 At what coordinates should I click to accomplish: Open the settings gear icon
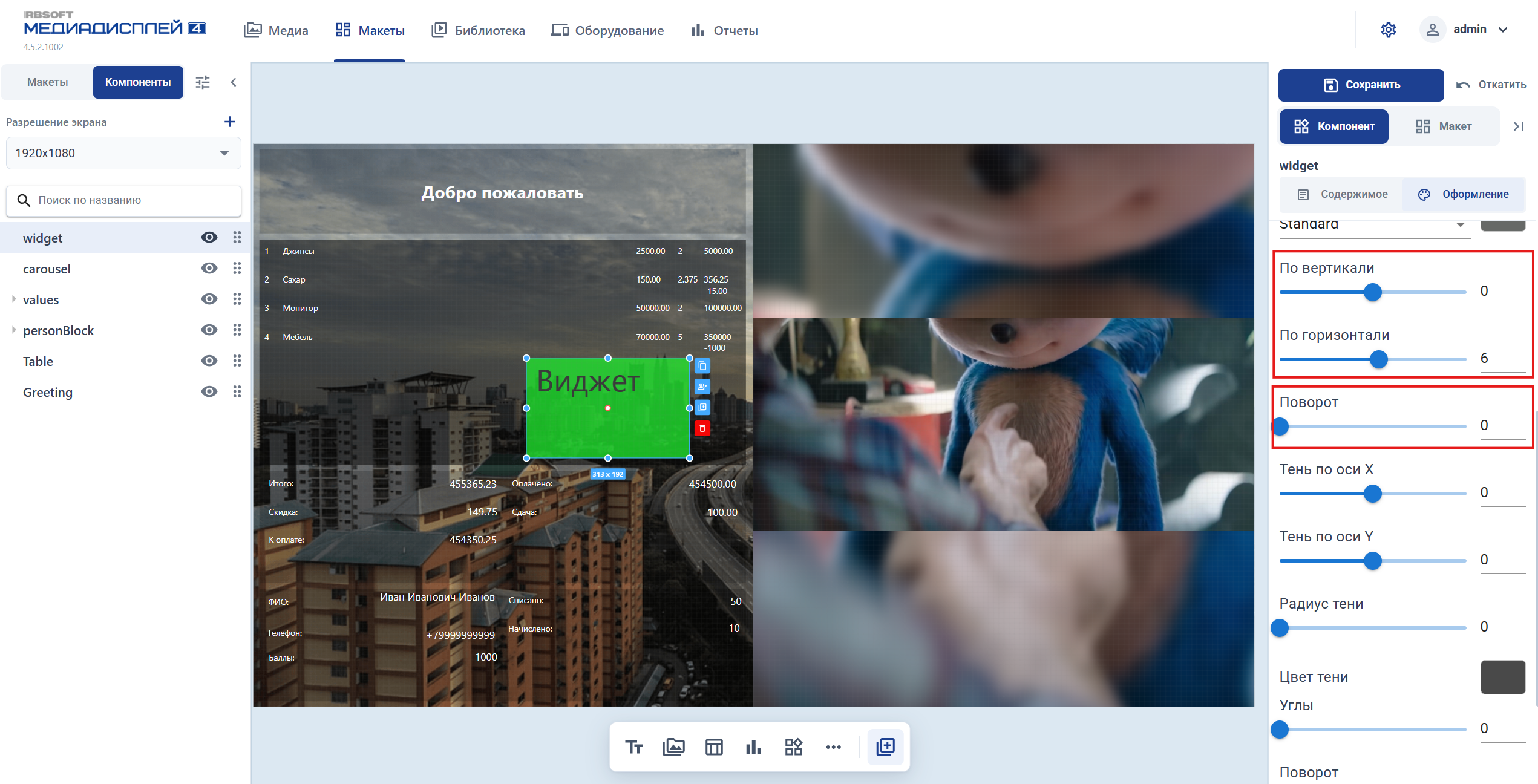[1389, 30]
